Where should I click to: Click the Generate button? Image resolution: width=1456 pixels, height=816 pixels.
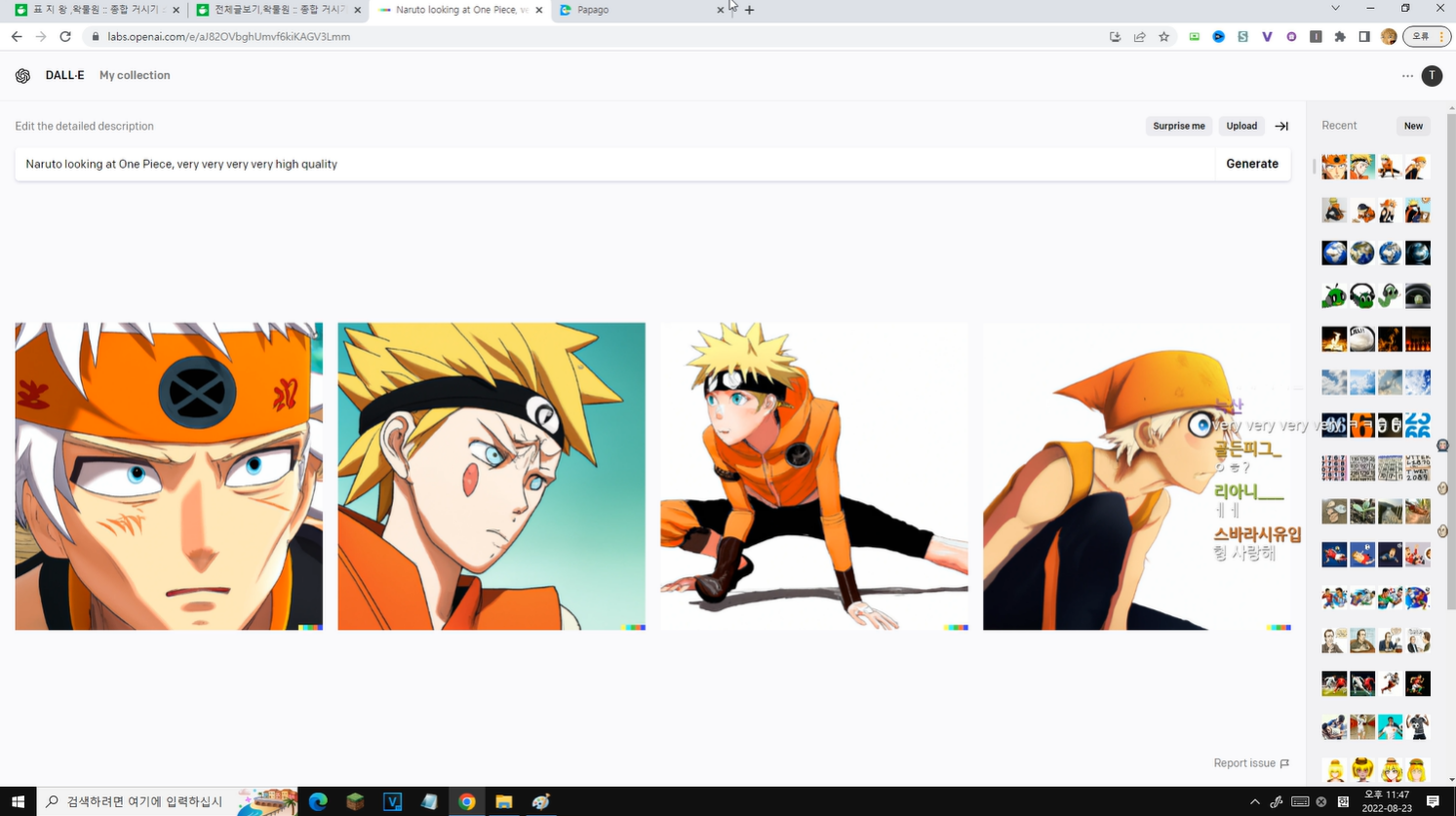tap(1252, 164)
